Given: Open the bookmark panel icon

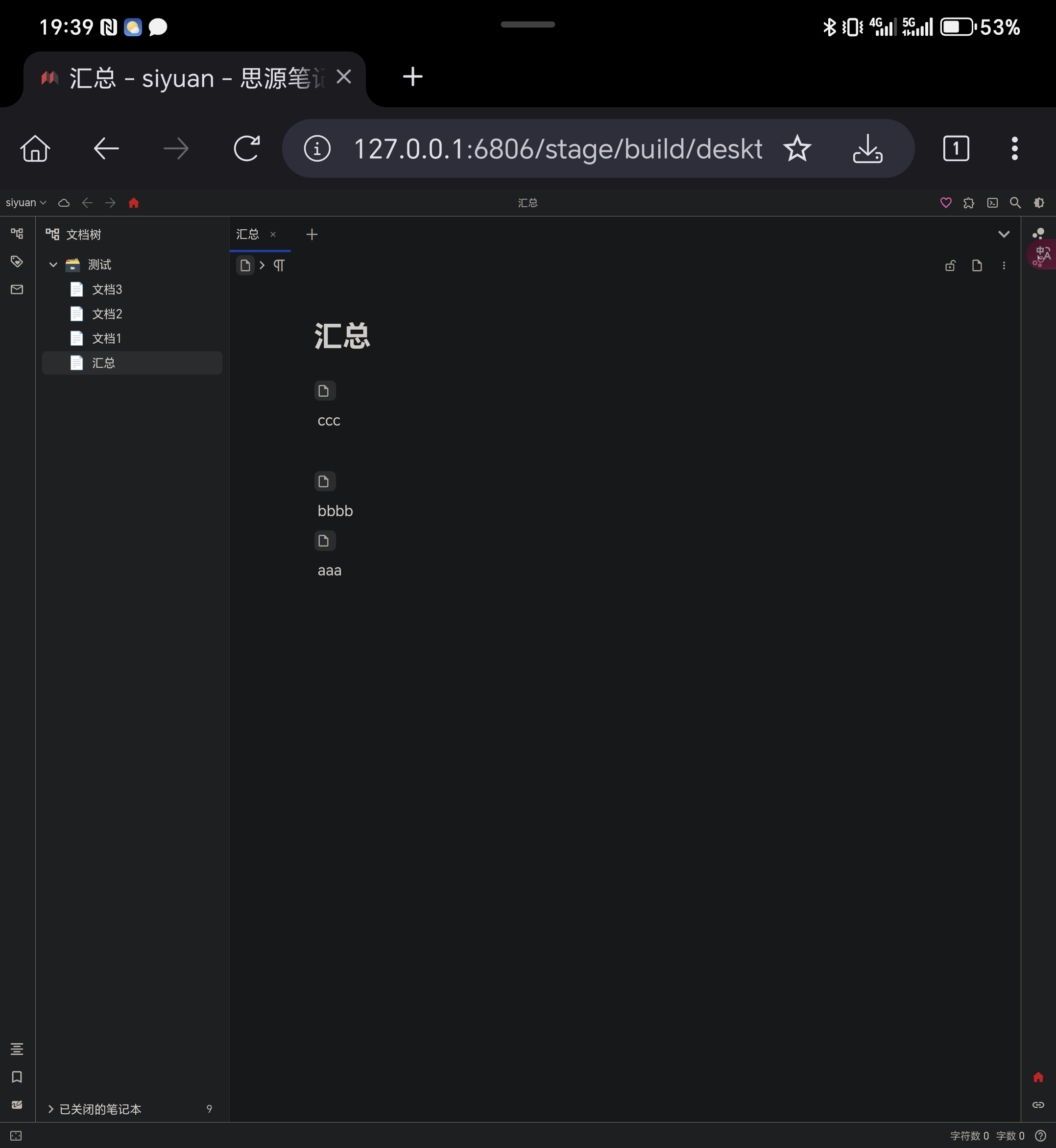Looking at the screenshot, I should click(17, 1077).
